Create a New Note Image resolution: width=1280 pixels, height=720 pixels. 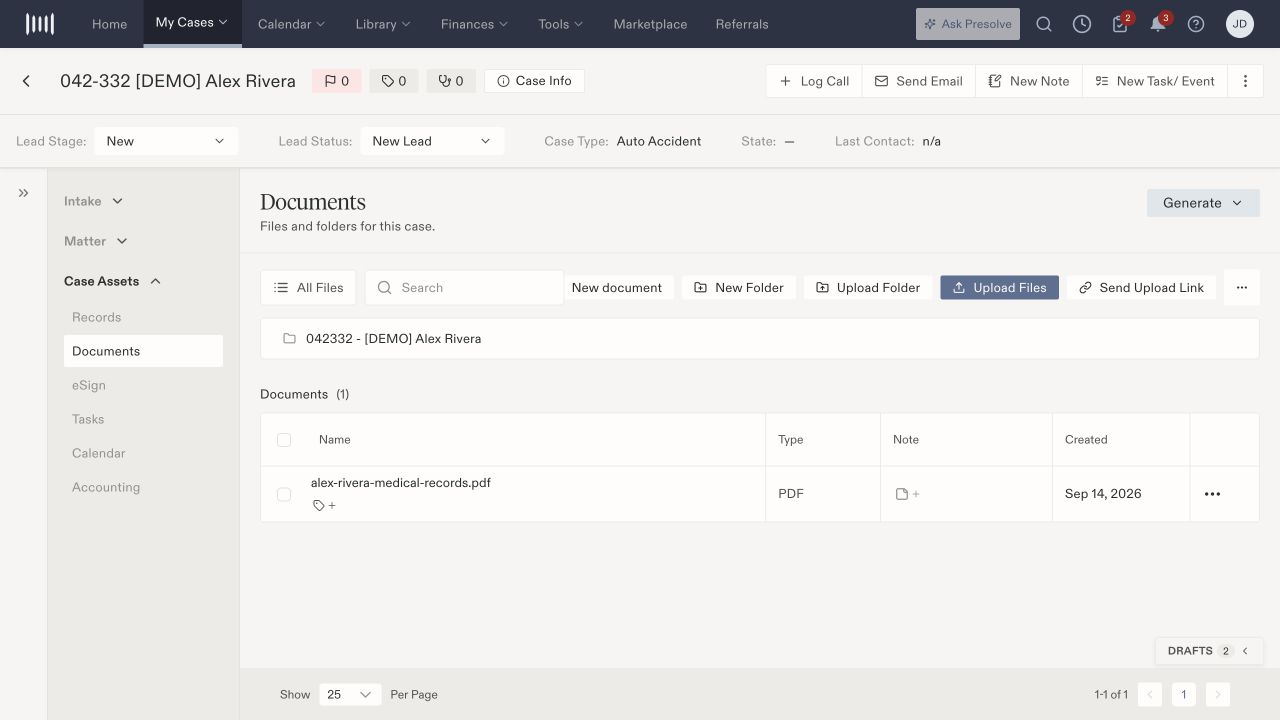coord(1029,81)
